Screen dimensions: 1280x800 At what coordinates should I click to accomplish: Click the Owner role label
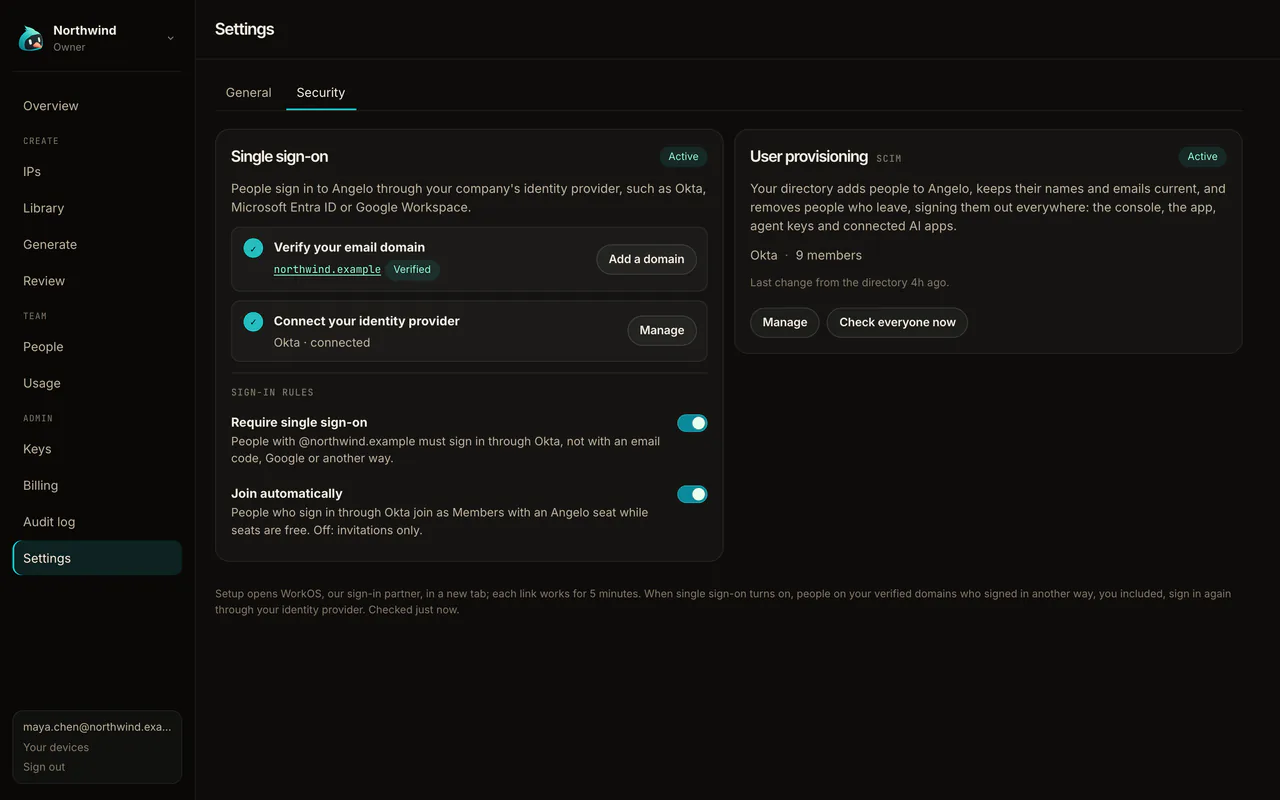69,47
